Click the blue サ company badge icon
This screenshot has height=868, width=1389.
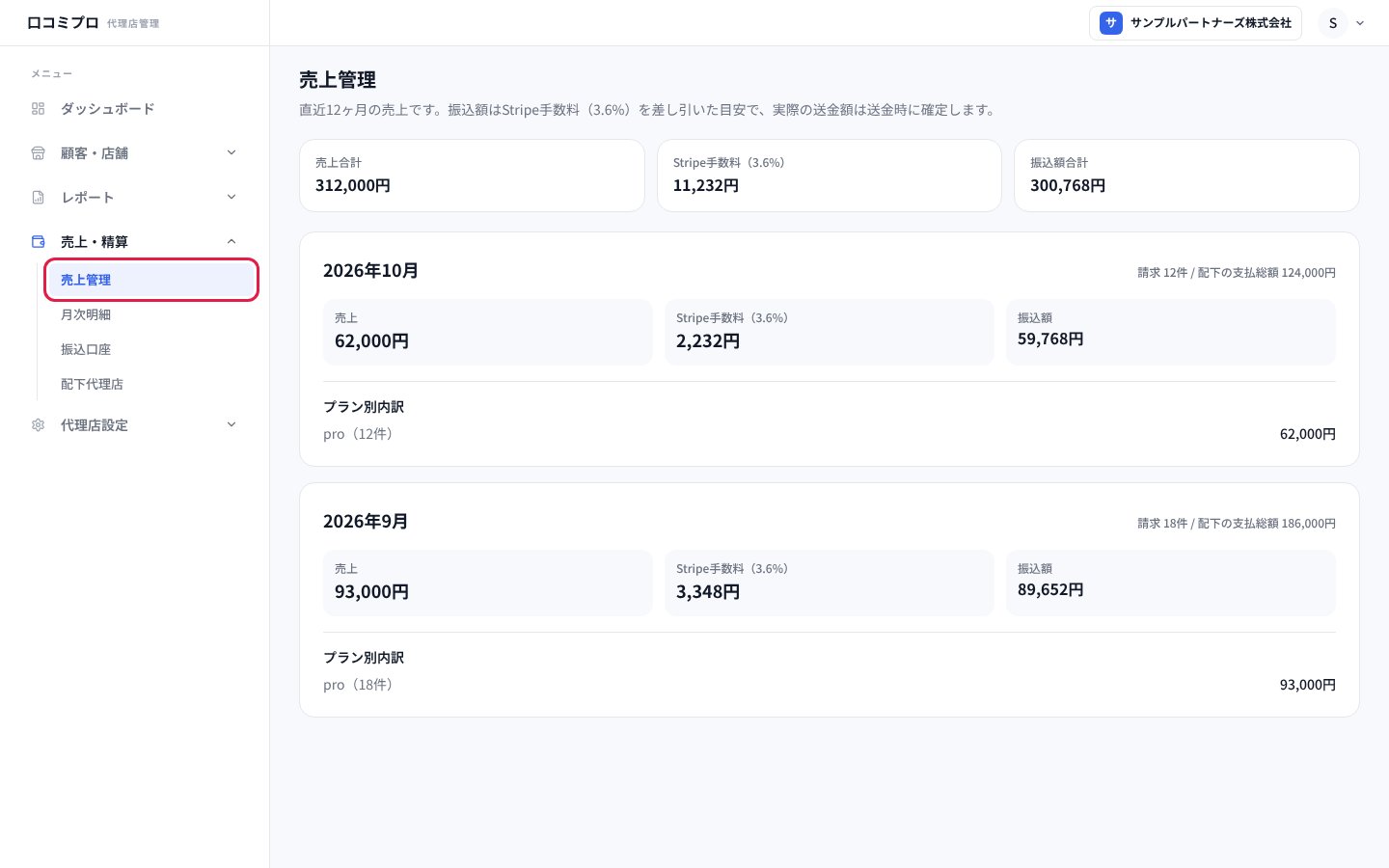tap(1111, 23)
